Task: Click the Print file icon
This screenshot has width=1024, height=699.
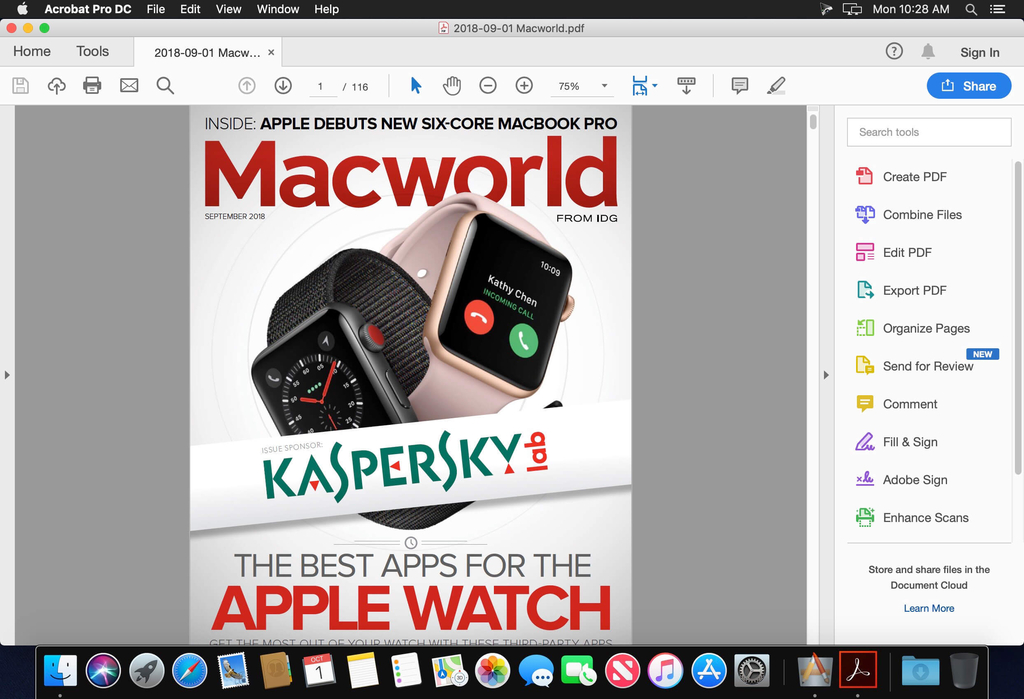Action: [x=92, y=86]
